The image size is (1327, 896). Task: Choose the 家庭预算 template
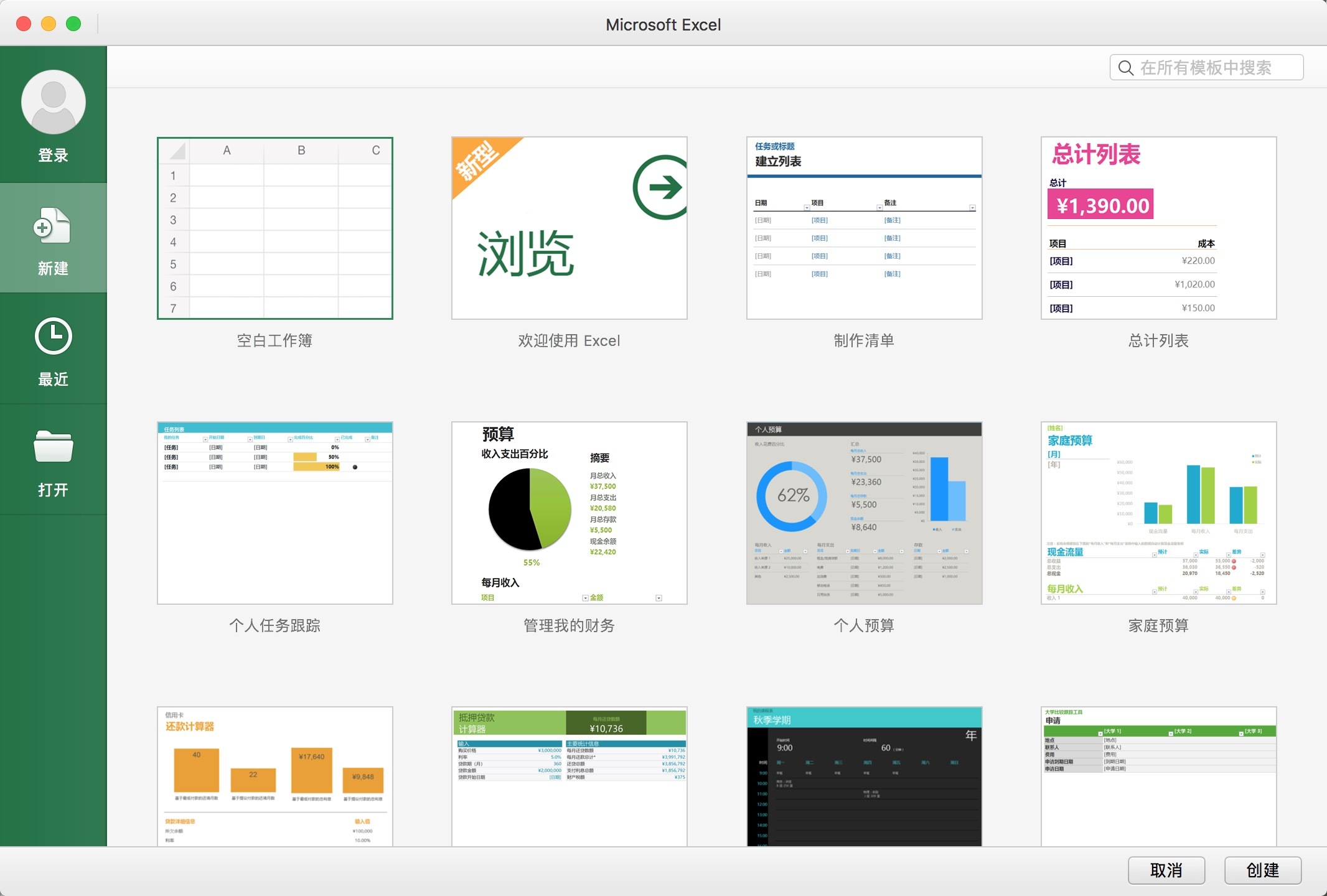1158,513
